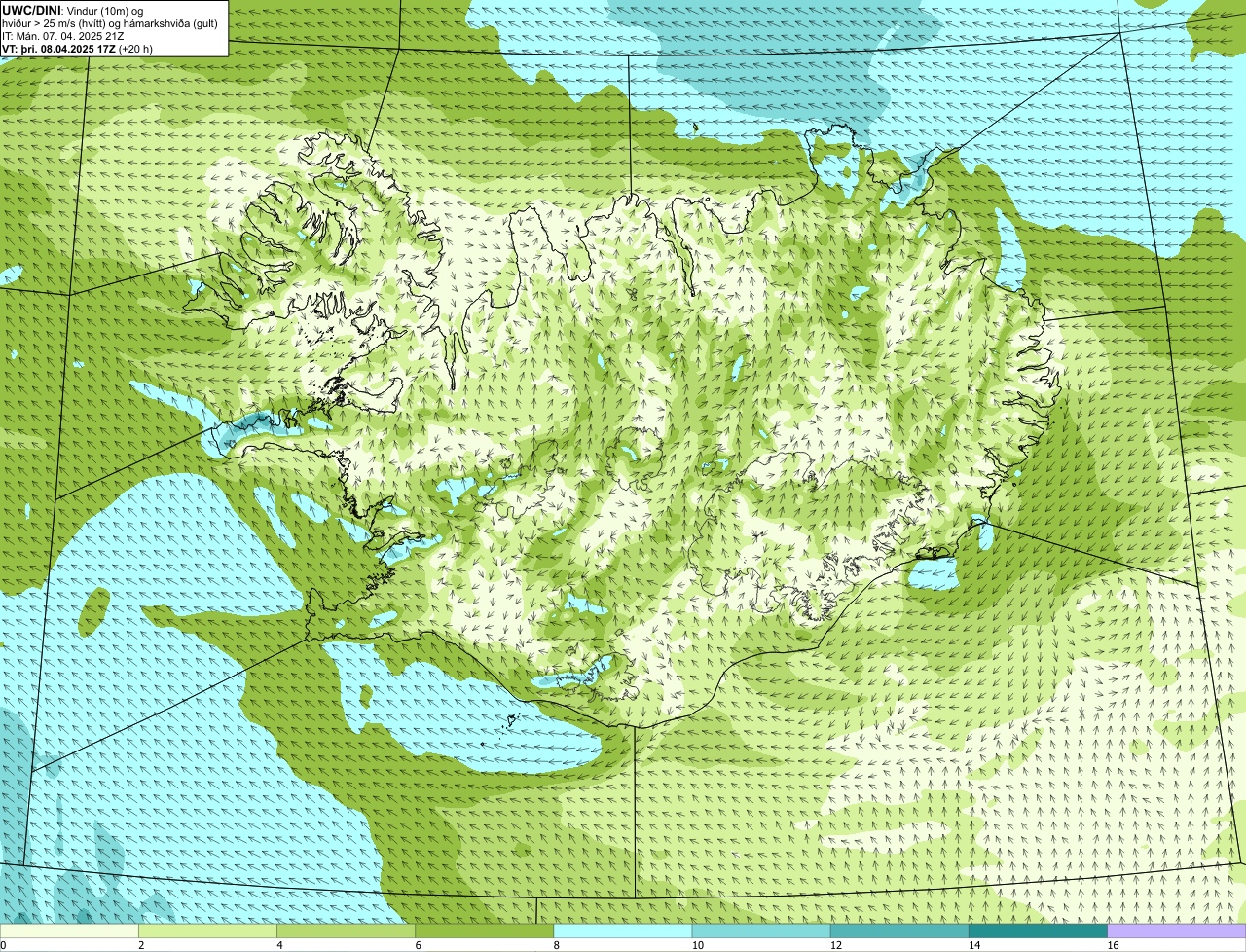This screenshot has width=1246, height=952.
Task: Click the legend tick label '8'
Action: [x=556, y=945]
